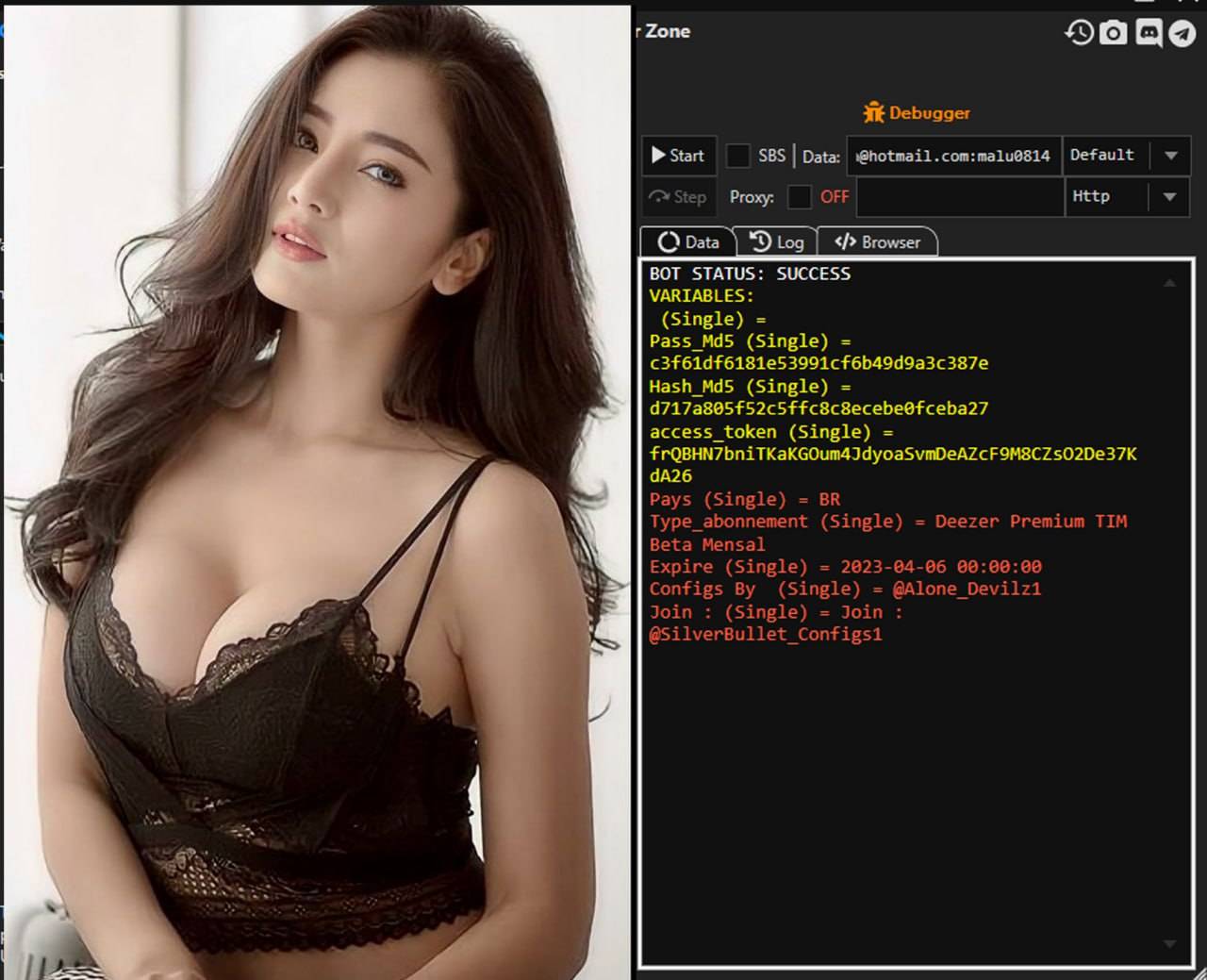The width and height of the screenshot is (1207, 980).
Task: Open the Default data type dropdown
Action: 1127,156
